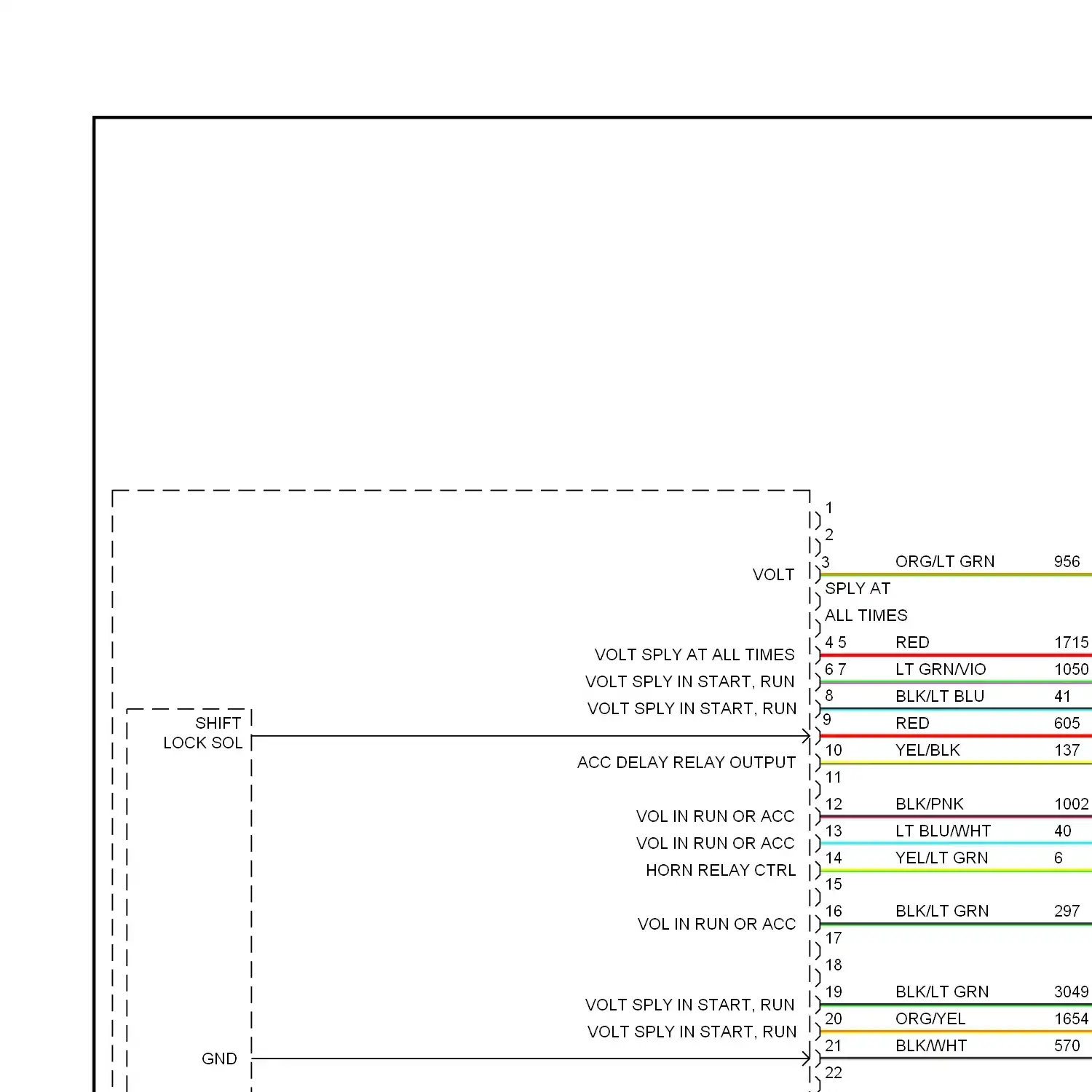Click connector pin number 17

tap(834, 938)
